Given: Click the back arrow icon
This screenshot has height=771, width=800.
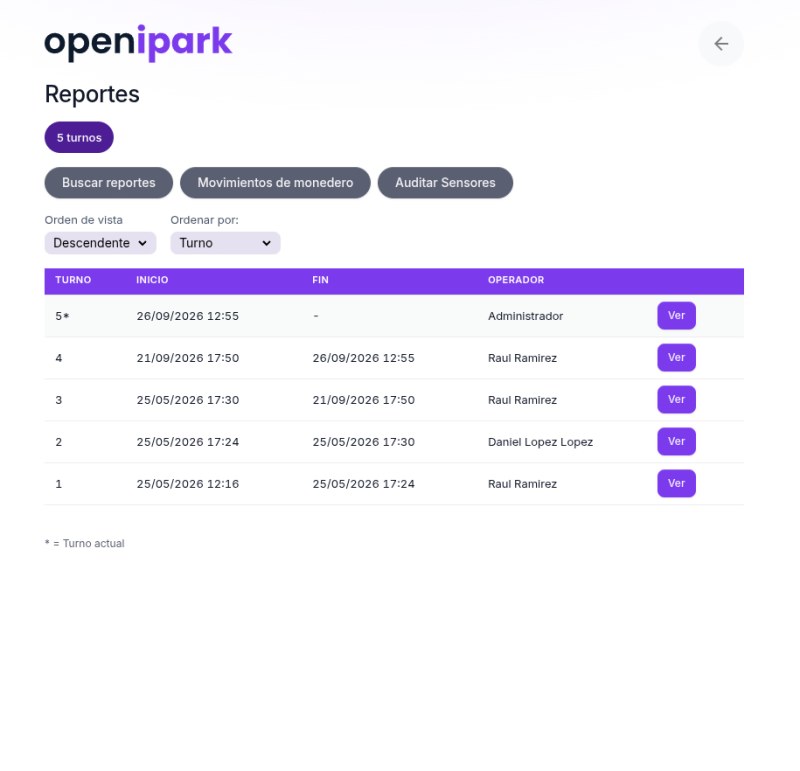Looking at the screenshot, I should [x=720, y=44].
